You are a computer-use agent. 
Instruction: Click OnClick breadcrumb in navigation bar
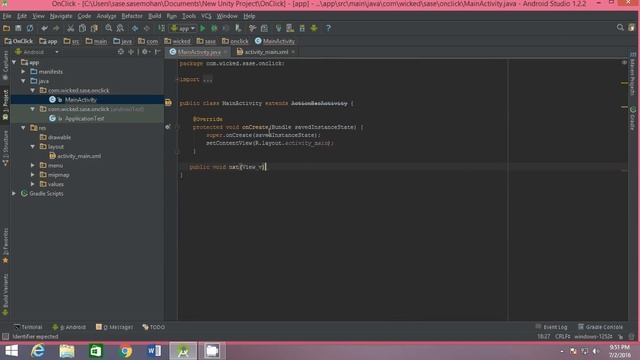[19, 41]
